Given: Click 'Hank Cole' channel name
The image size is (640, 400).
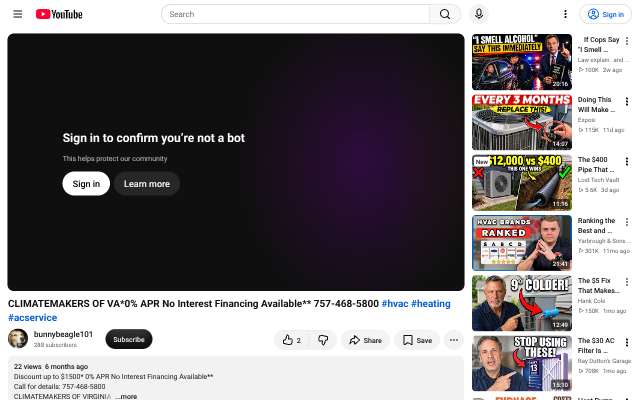Looking at the screenshot, I should tap(591, 301).
